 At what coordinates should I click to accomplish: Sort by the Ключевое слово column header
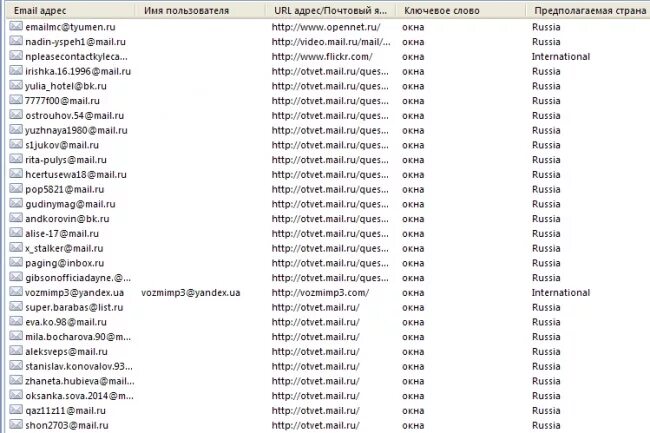click(461, 10)
